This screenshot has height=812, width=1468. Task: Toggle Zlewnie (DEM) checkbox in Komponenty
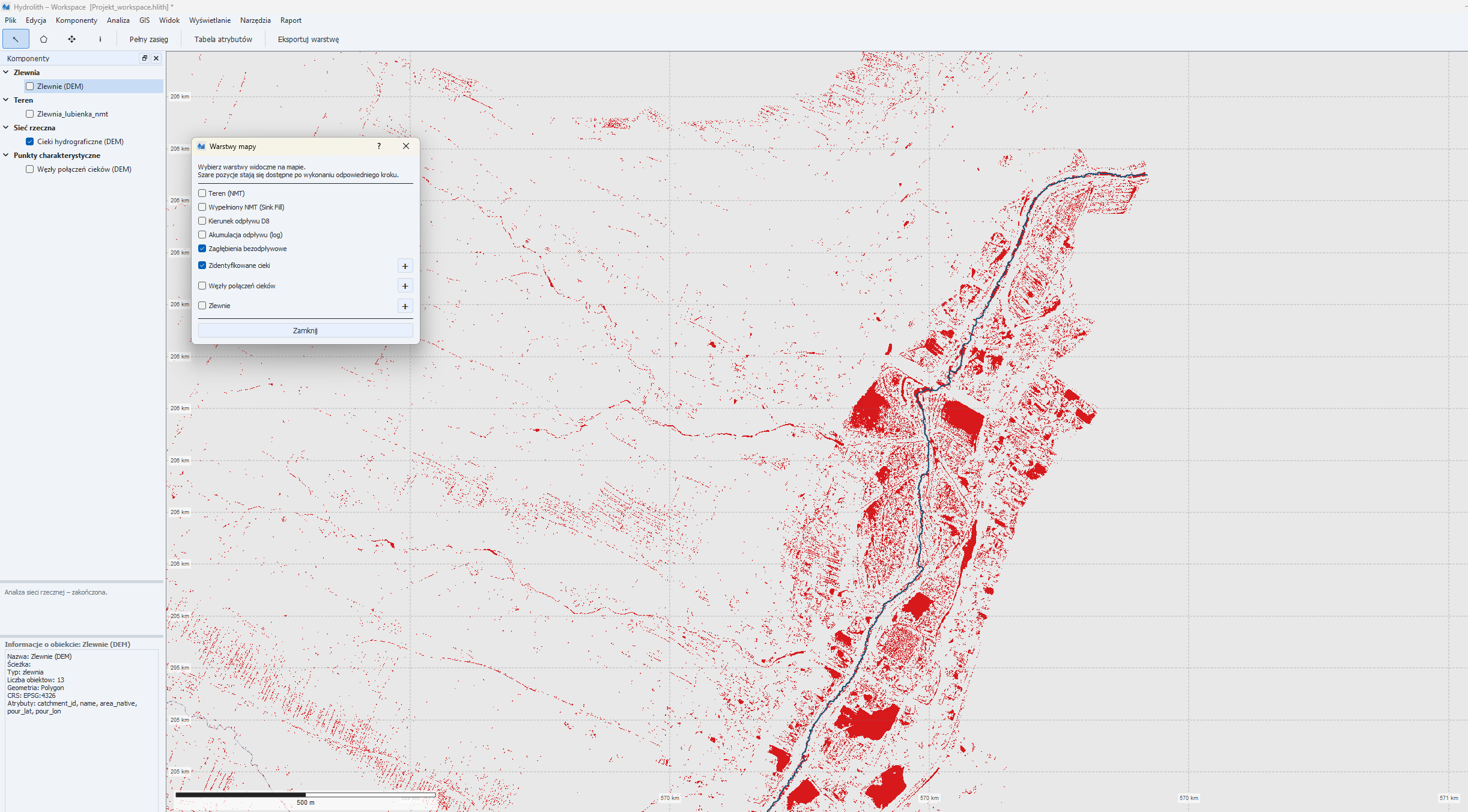point(29,86)
